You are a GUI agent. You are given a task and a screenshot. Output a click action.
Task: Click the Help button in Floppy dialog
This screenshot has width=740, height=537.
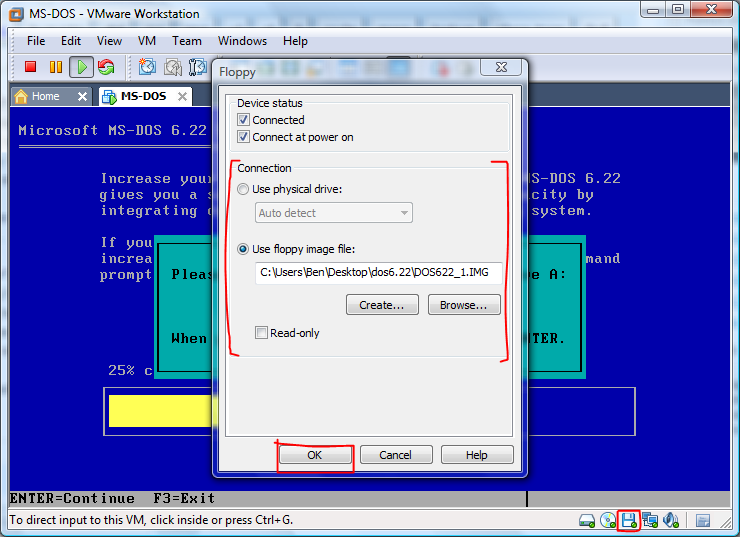click(477, 455)
